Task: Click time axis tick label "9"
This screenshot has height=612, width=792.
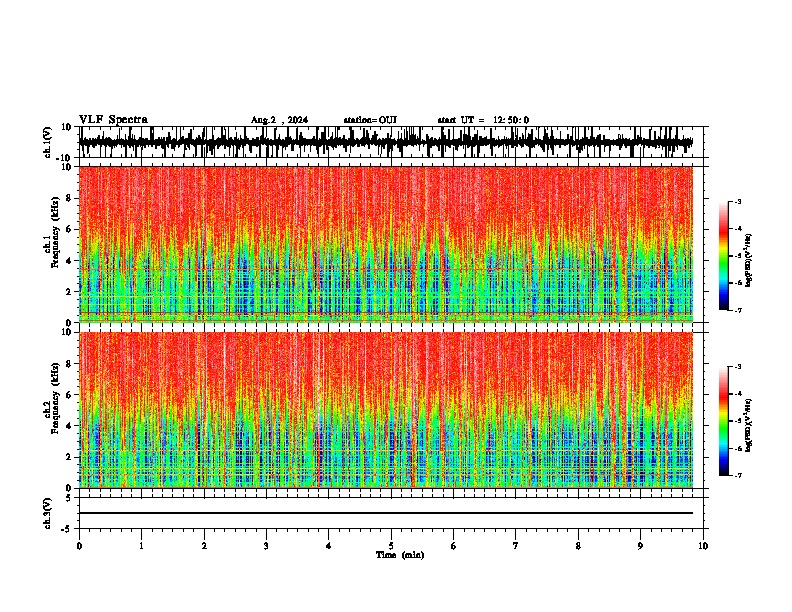Action: (x=640, y=546)
